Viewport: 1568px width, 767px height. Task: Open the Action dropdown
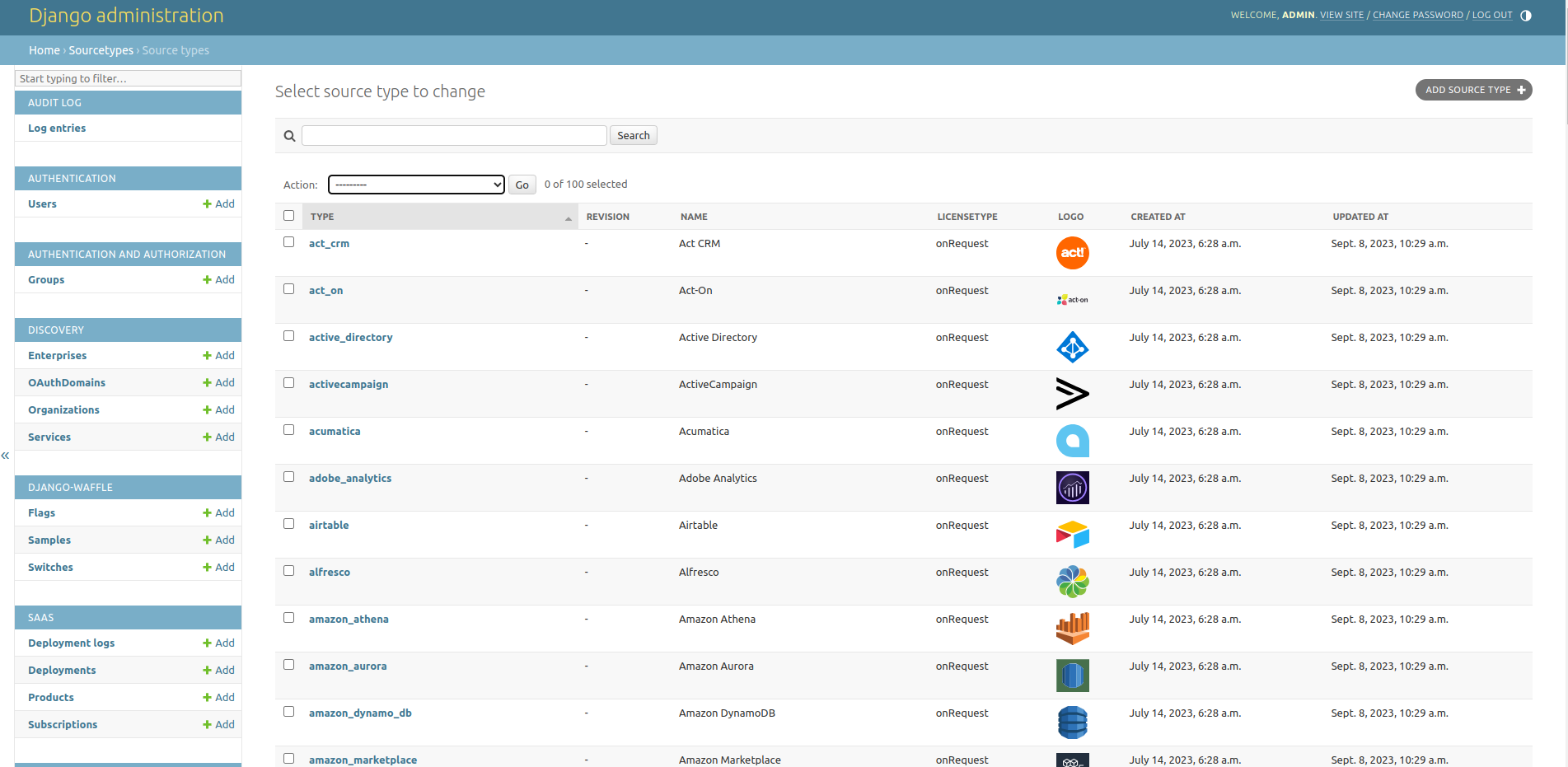coord(416,185)
